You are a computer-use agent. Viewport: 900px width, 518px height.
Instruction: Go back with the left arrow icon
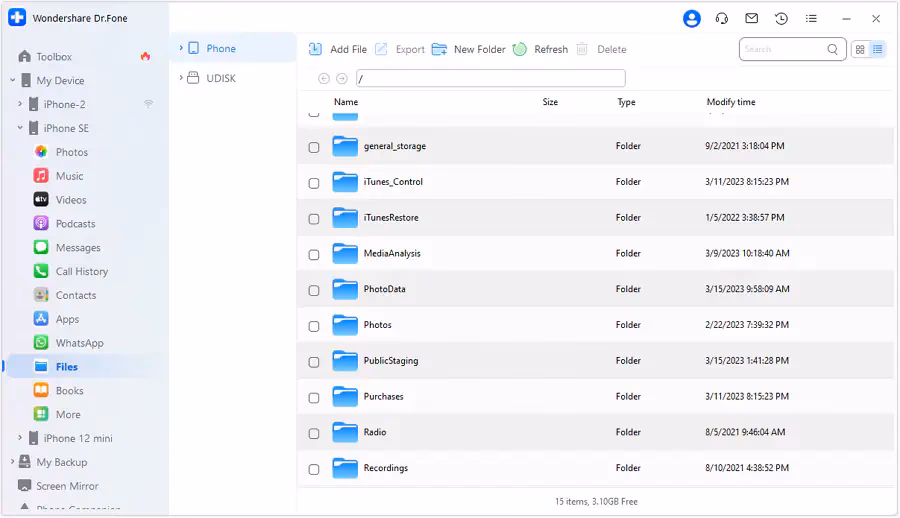324,78
